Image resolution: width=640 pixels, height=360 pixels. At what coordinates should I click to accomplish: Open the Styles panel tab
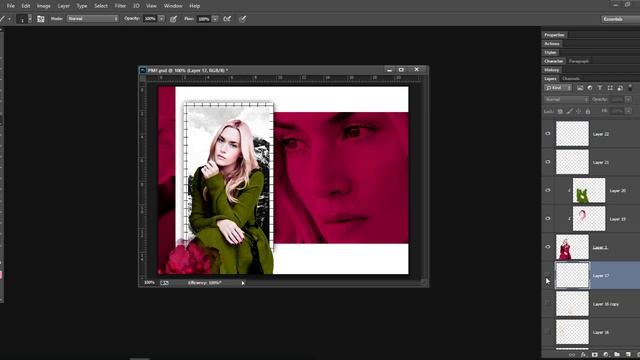550,53
